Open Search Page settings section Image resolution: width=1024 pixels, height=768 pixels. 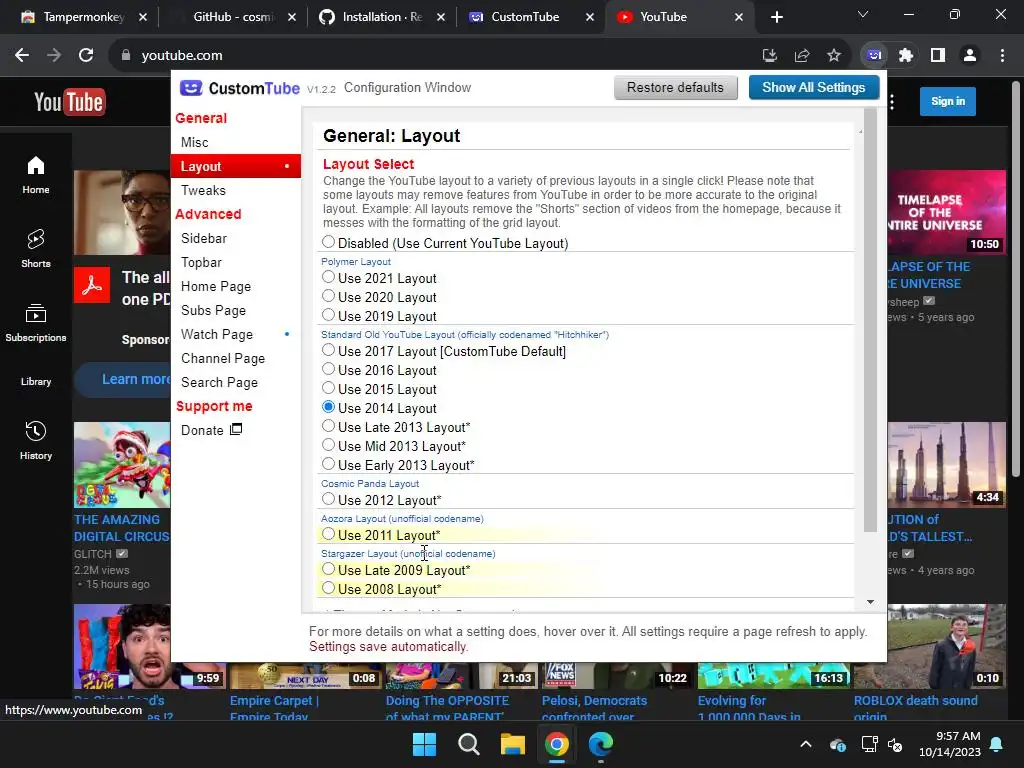pyautogui.click(x=235, y=382)
